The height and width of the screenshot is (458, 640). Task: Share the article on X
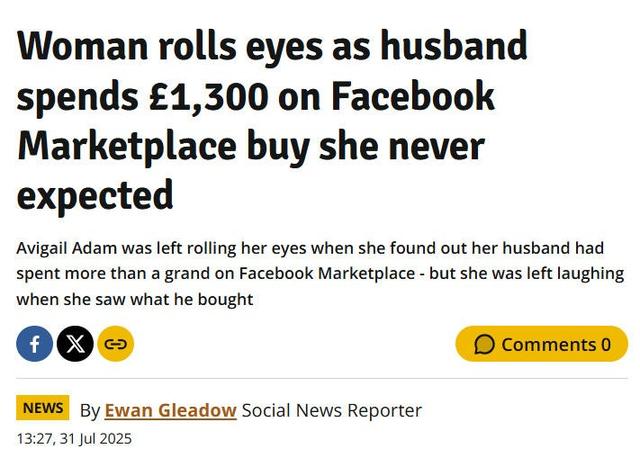(x=75, y=344)
